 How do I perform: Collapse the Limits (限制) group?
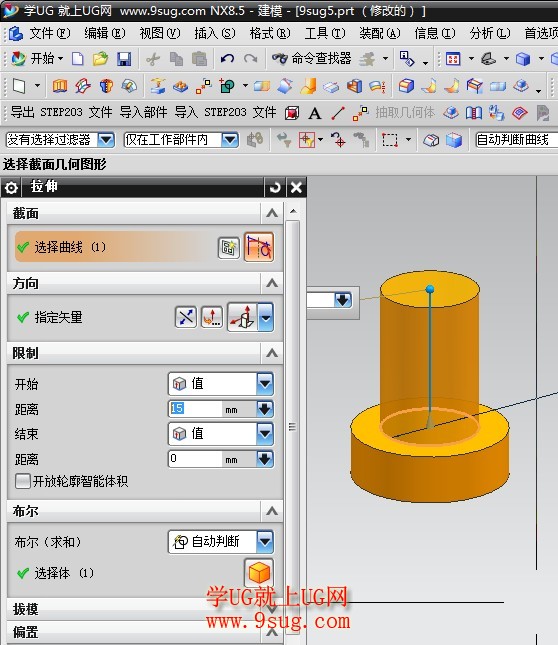point(272,353)
